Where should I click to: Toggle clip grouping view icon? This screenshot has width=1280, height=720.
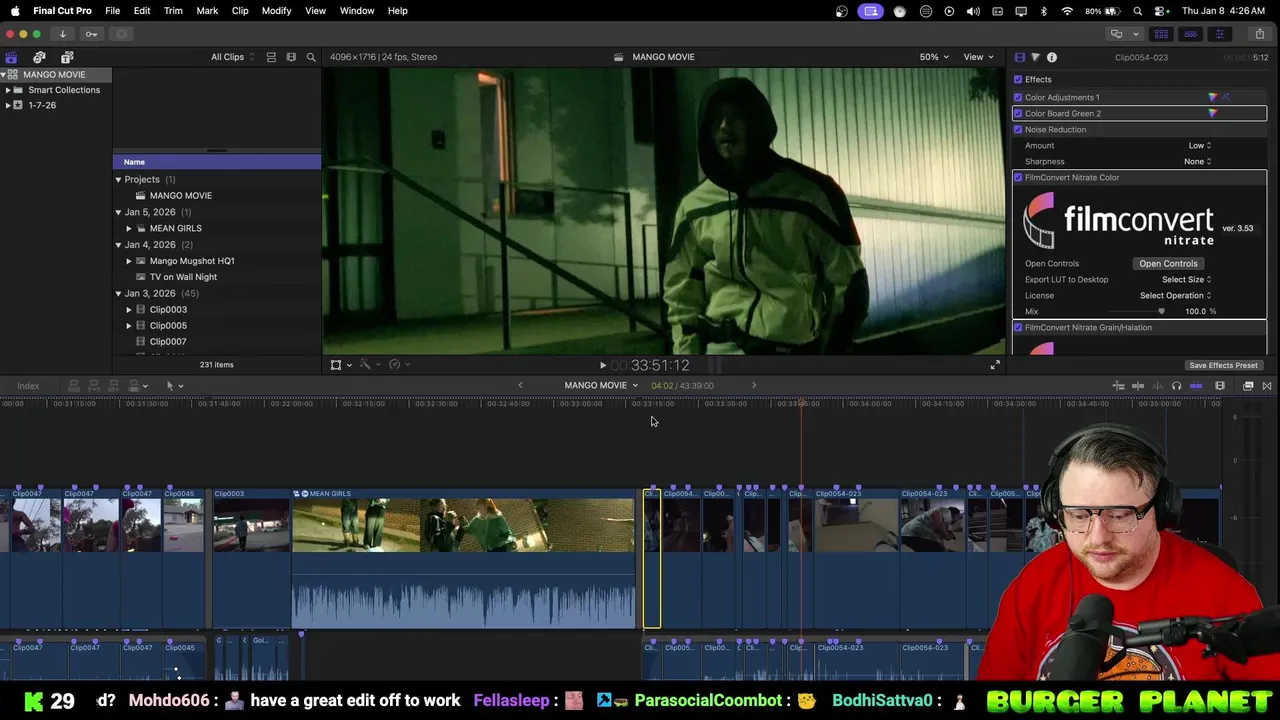(x=271, y=57)
